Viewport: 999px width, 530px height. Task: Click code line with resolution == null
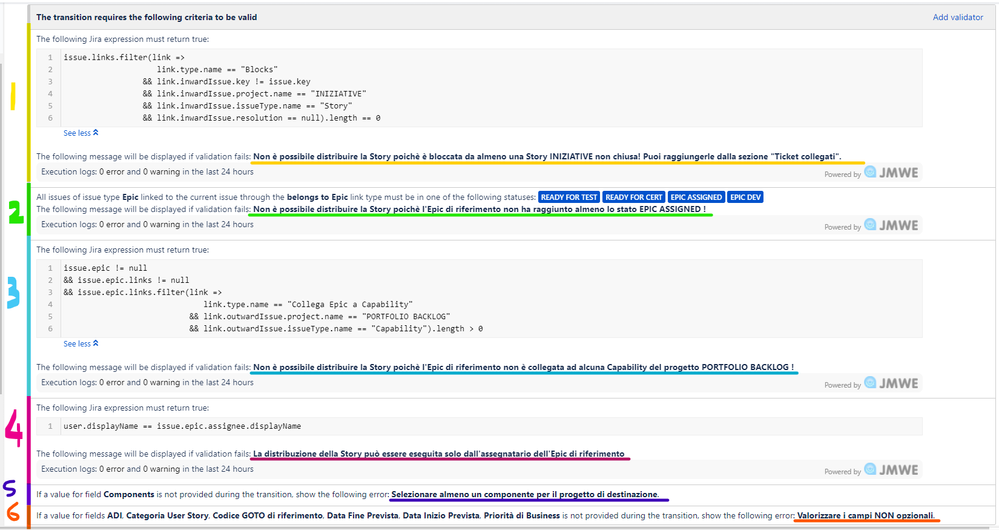(261, 118)
